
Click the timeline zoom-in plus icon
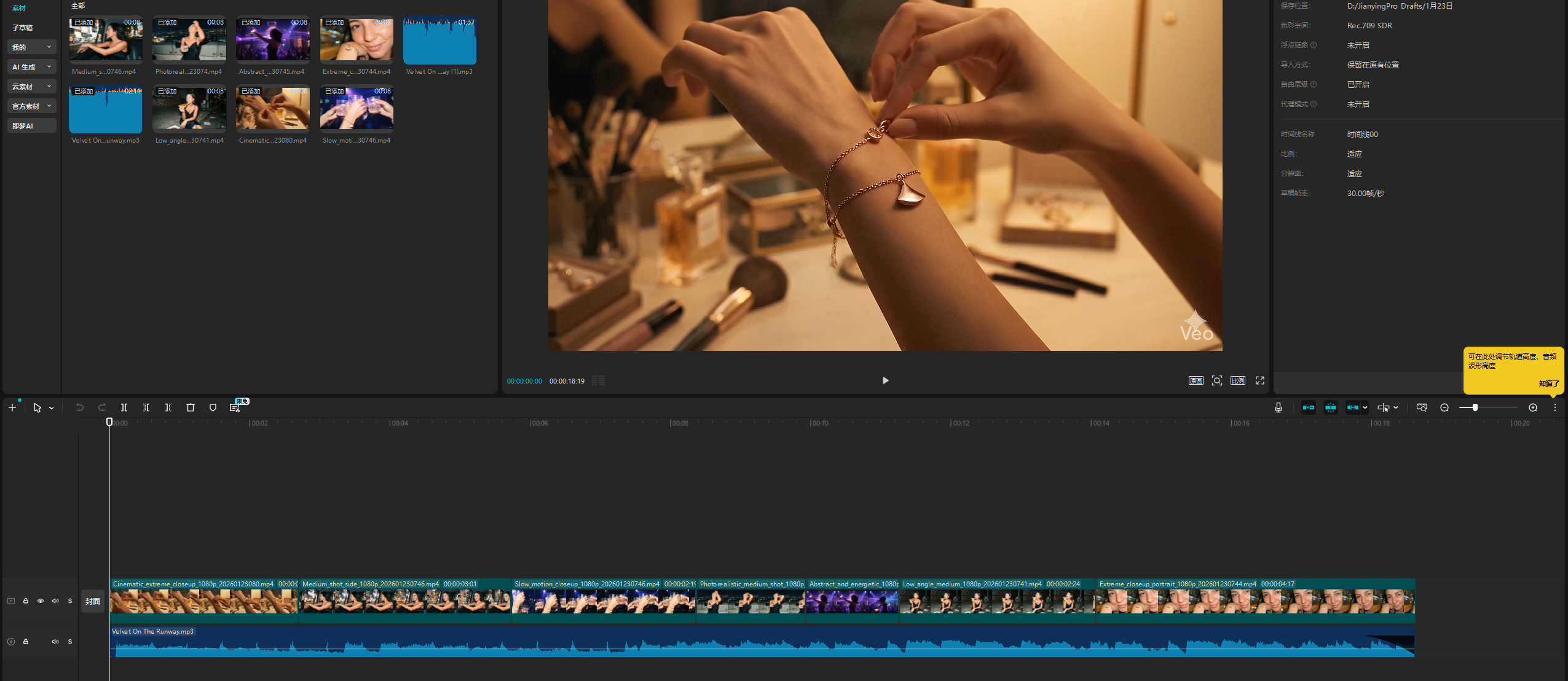tap(1533, 407)
